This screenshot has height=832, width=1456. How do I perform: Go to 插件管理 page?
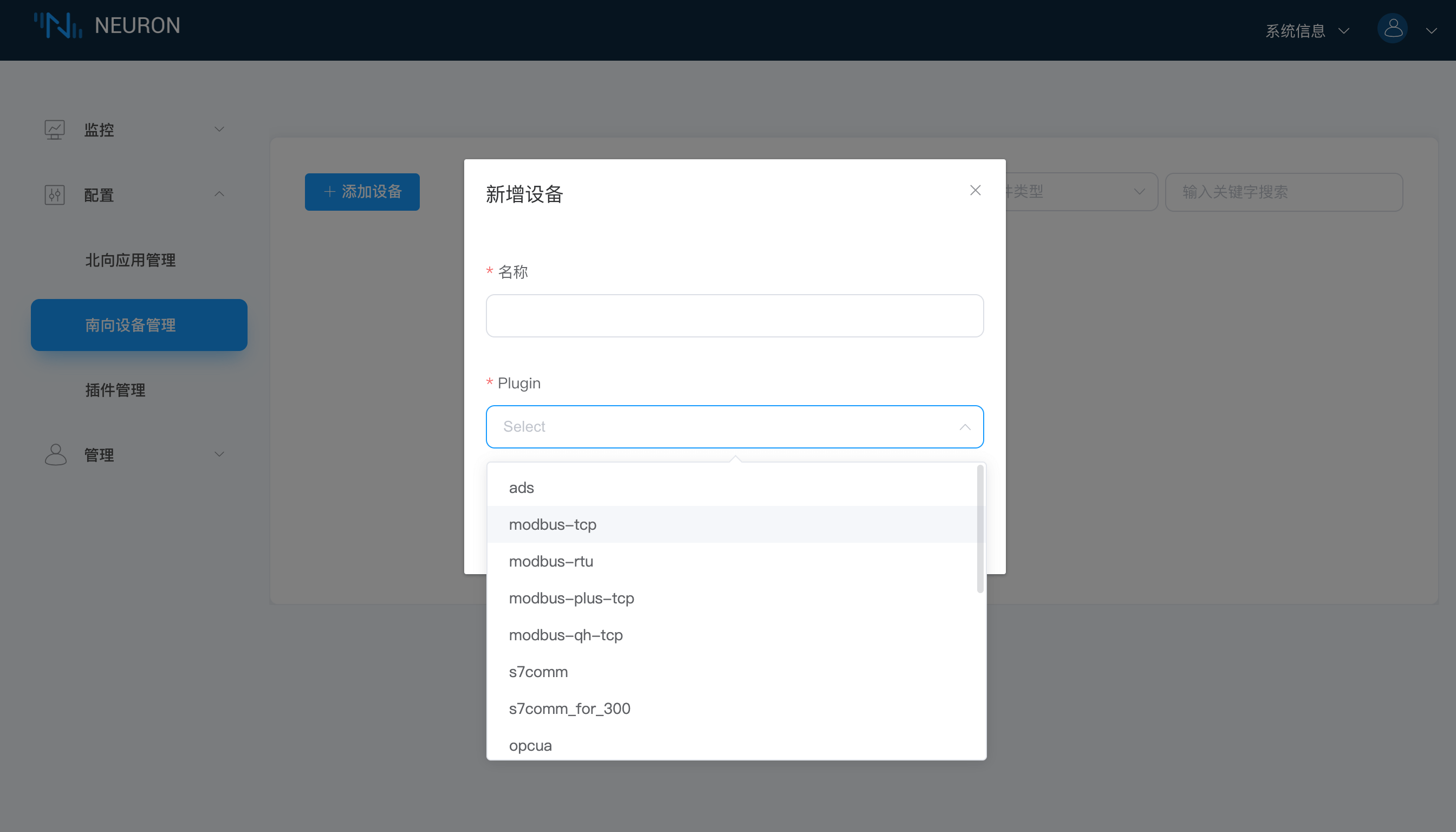coord(115,391)
